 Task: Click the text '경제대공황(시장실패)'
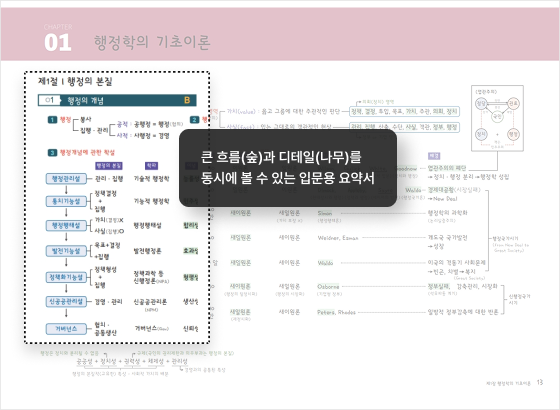[x=454, y=190]
